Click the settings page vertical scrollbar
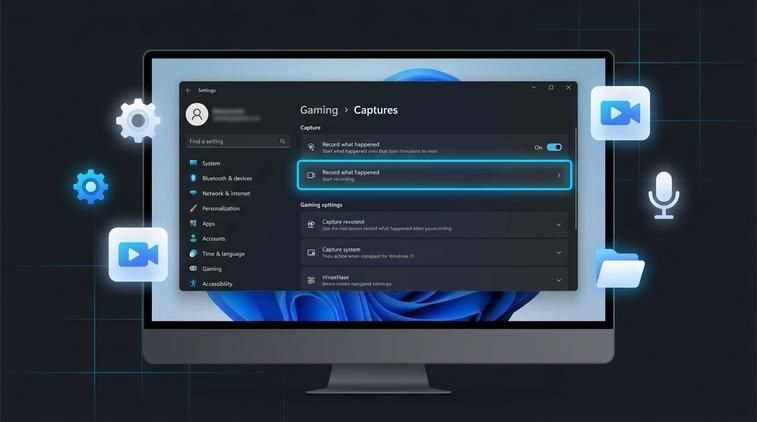Viewport: 757px width, 422px height. pos(575,179)
